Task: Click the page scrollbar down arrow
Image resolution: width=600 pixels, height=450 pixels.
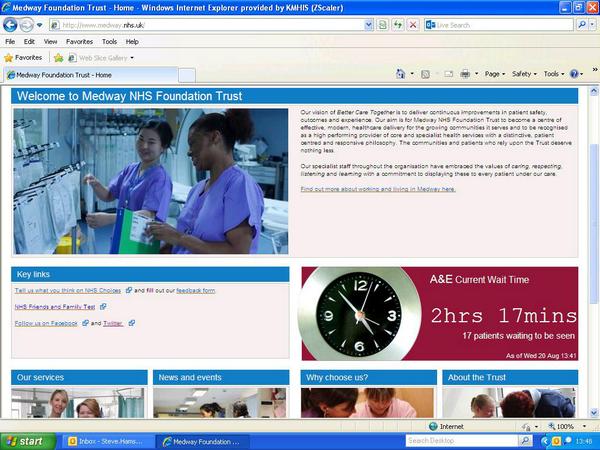Action: [x=594, y=413]
